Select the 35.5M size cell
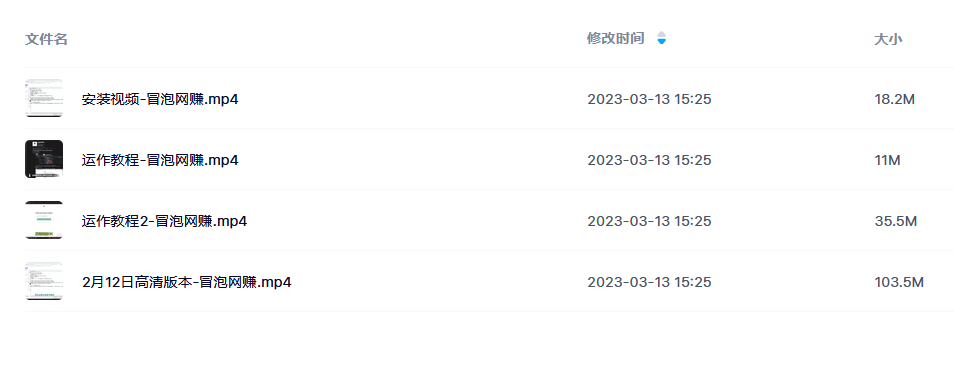Screen dimensions: 954x370 (x=896, y=221)
